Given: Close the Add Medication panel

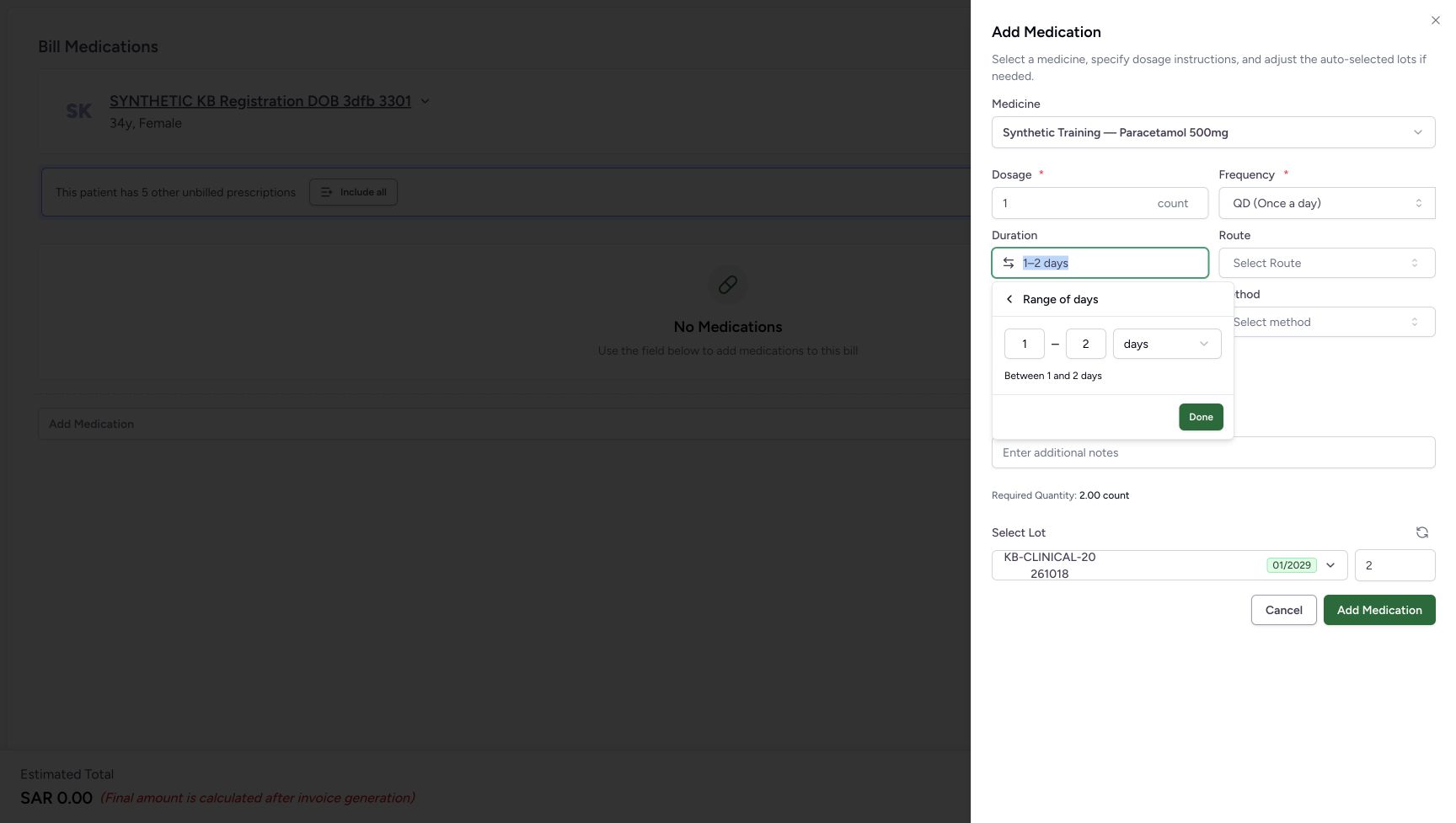Looking at the screenshot, I should tap(1435, 20).
